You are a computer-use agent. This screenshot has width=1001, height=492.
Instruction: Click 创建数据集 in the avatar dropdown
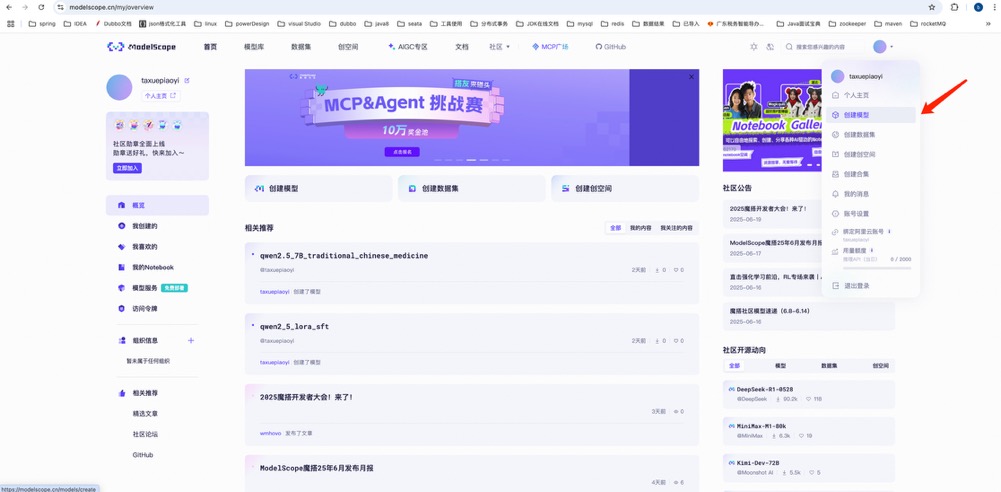coord(871,135)
